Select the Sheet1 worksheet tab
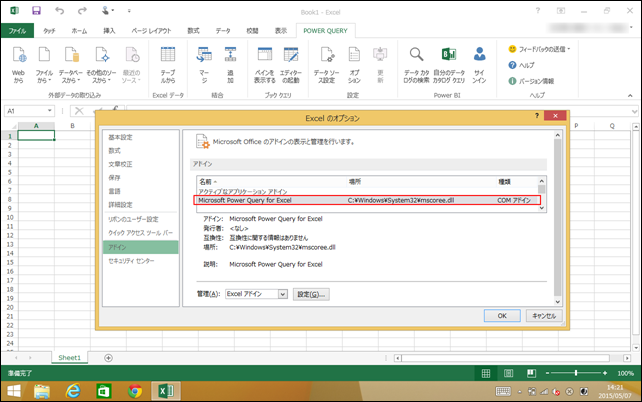 pos(70,358)
